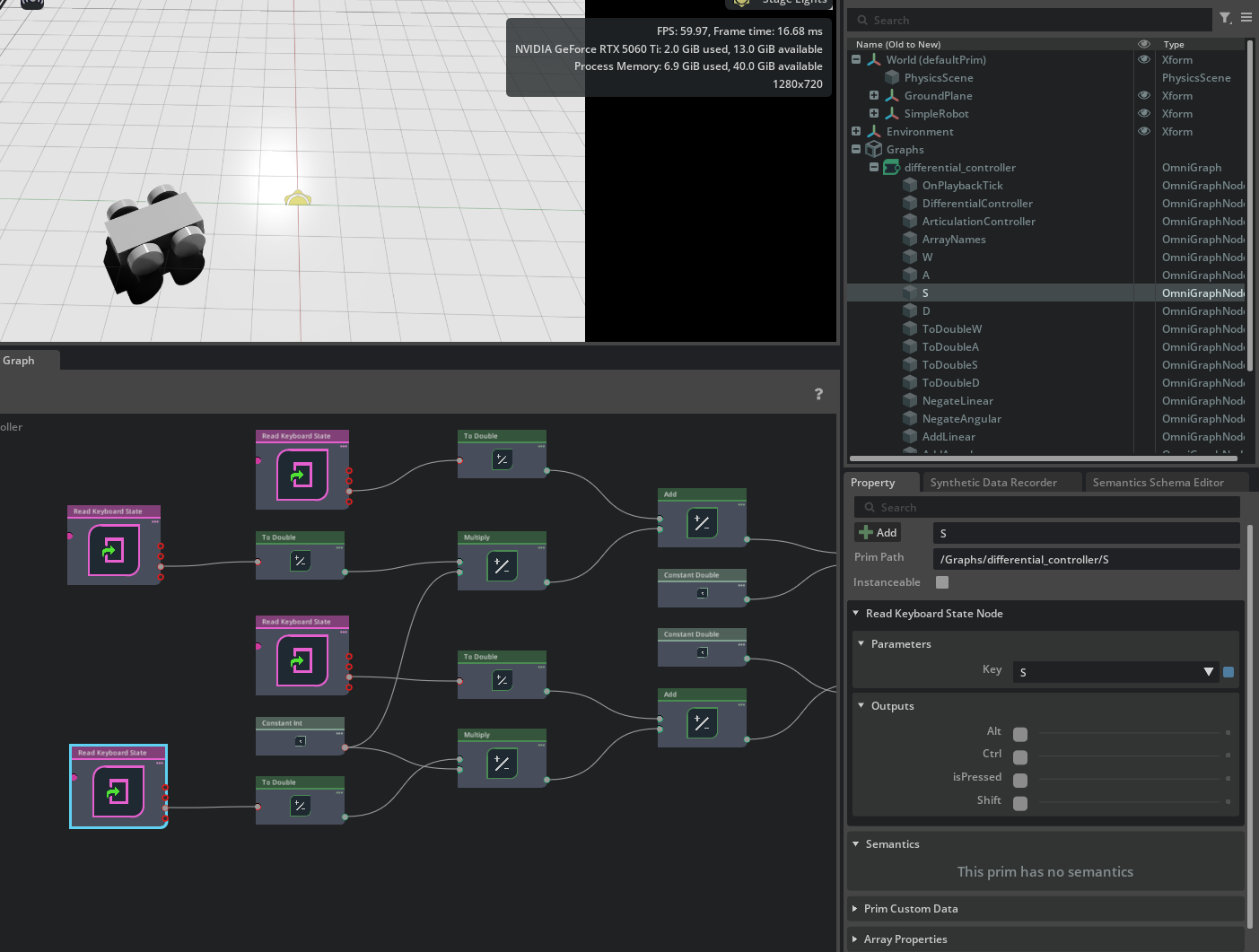This screenshot has width=1259, height=952.
Task: Click the blue reset square beside Key
Action: 1228,672
